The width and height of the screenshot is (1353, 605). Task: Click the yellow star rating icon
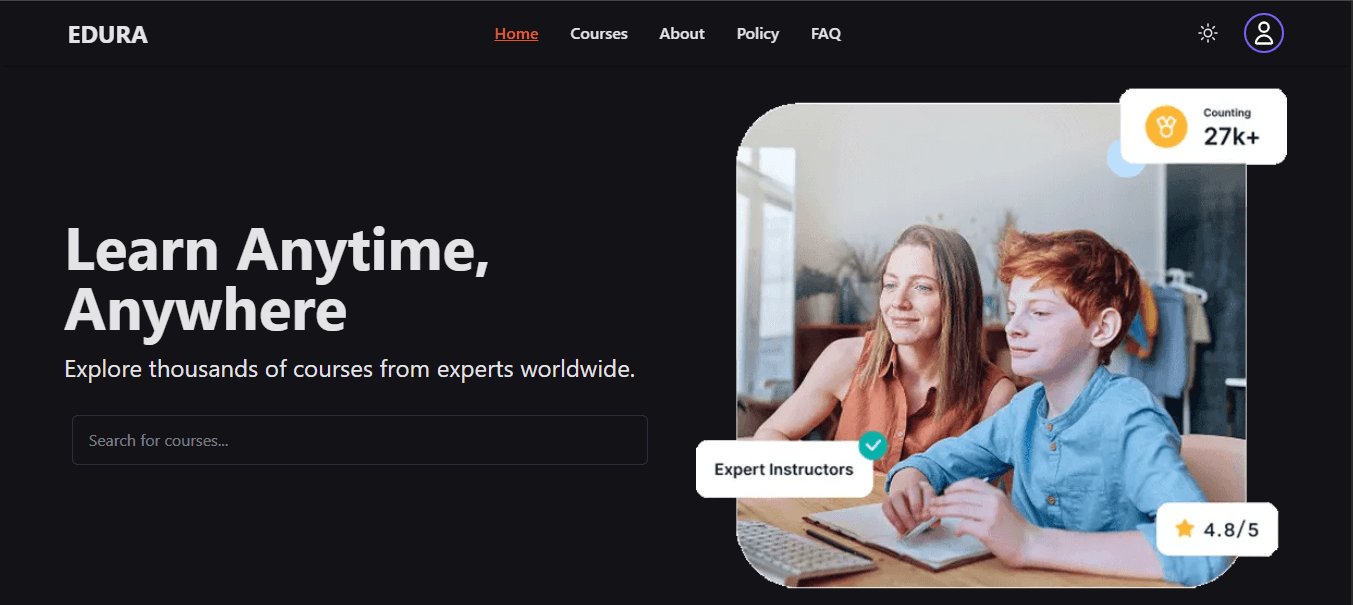[1185, 529]
